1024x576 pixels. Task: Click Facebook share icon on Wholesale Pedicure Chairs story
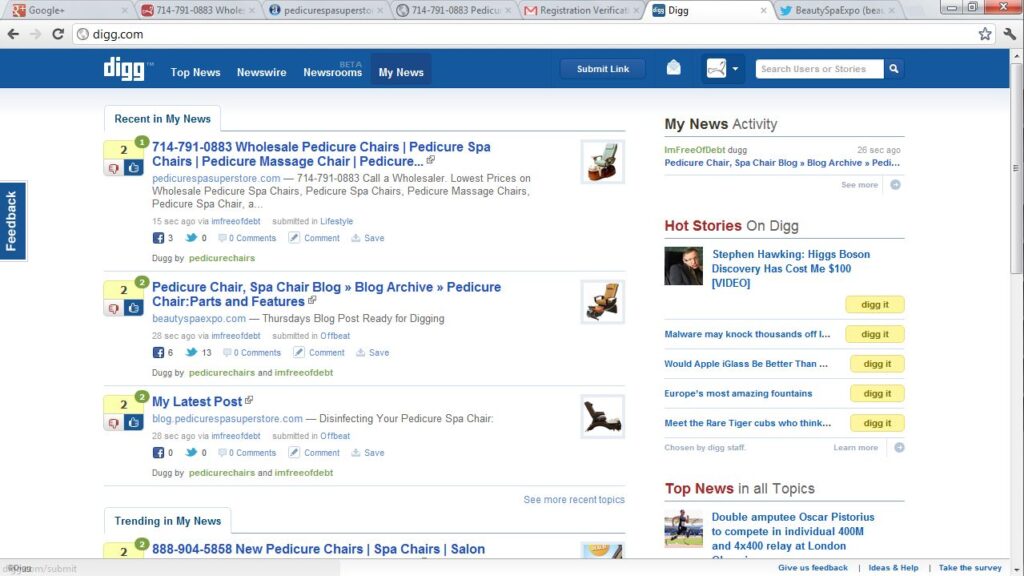coord(158,238)
